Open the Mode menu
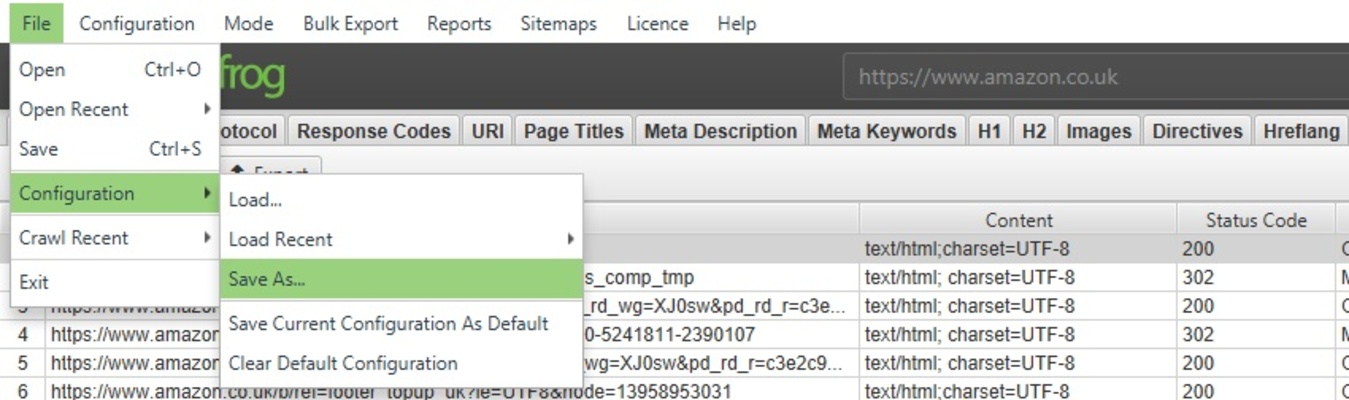The width and height of the screenshot is (1349, 400). 248,23
